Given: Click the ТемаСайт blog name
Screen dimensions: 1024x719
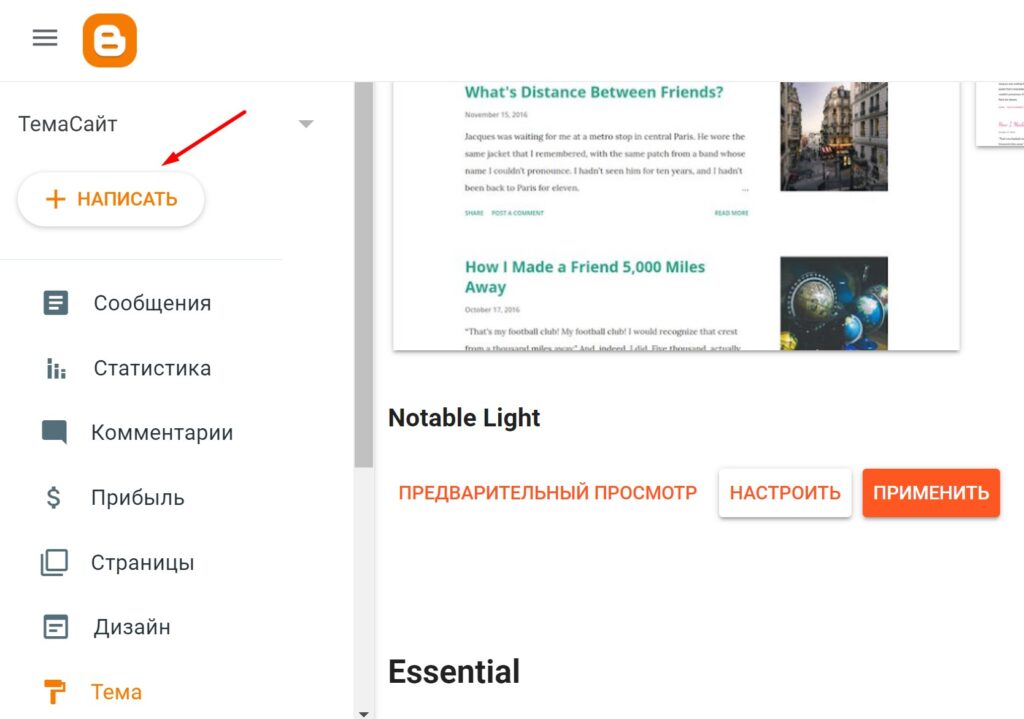Looking at the screenshot, I should pos(68,123).
